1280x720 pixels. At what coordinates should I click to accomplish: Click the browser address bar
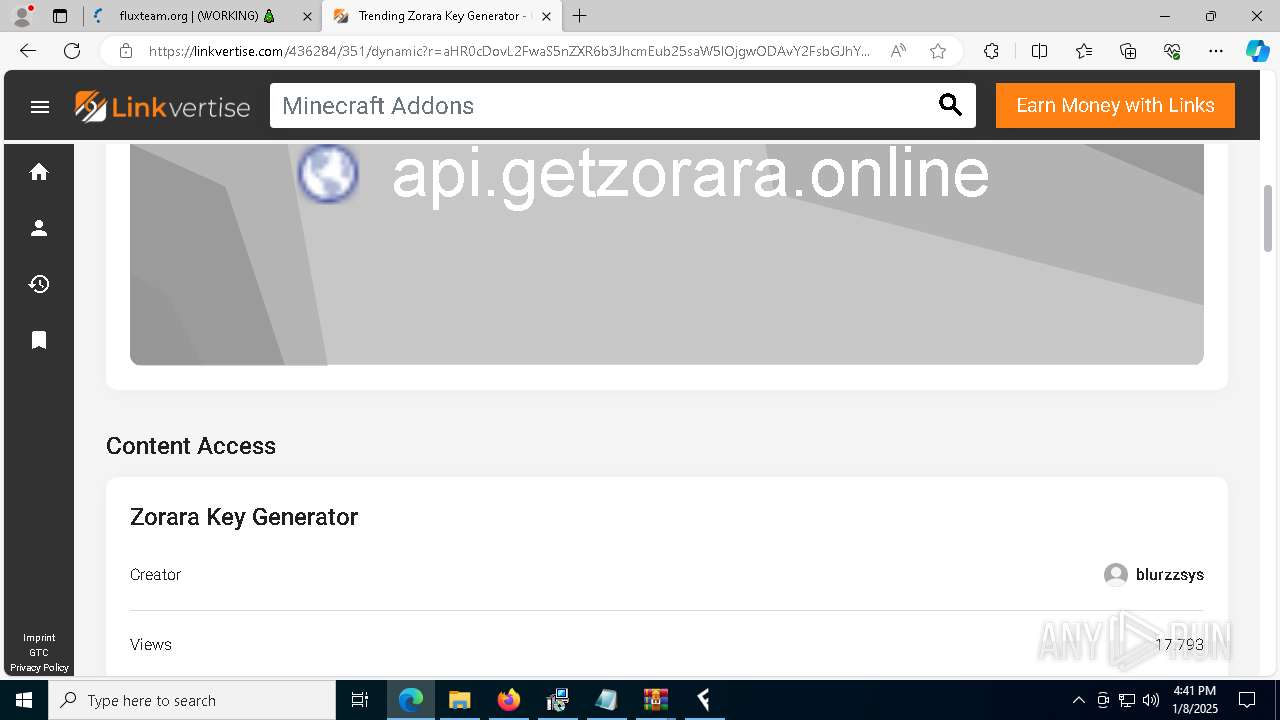coord(510,51)
